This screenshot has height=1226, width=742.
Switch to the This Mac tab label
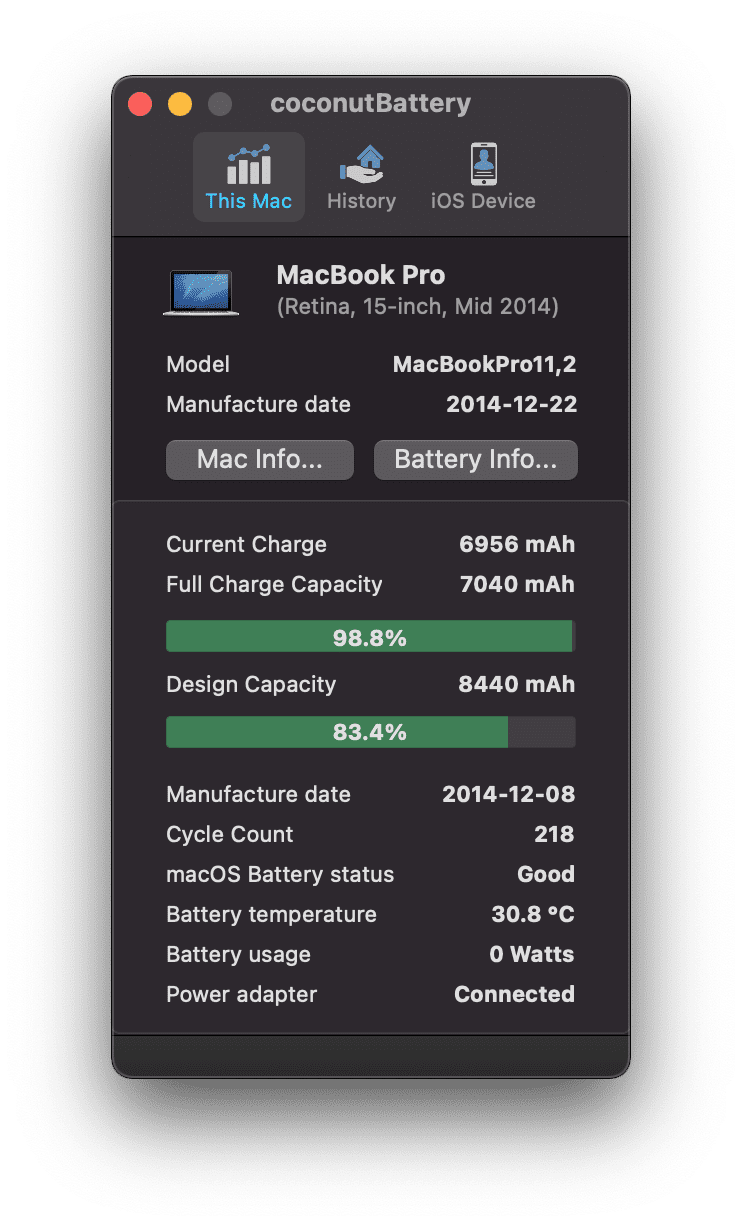(249, 201)
